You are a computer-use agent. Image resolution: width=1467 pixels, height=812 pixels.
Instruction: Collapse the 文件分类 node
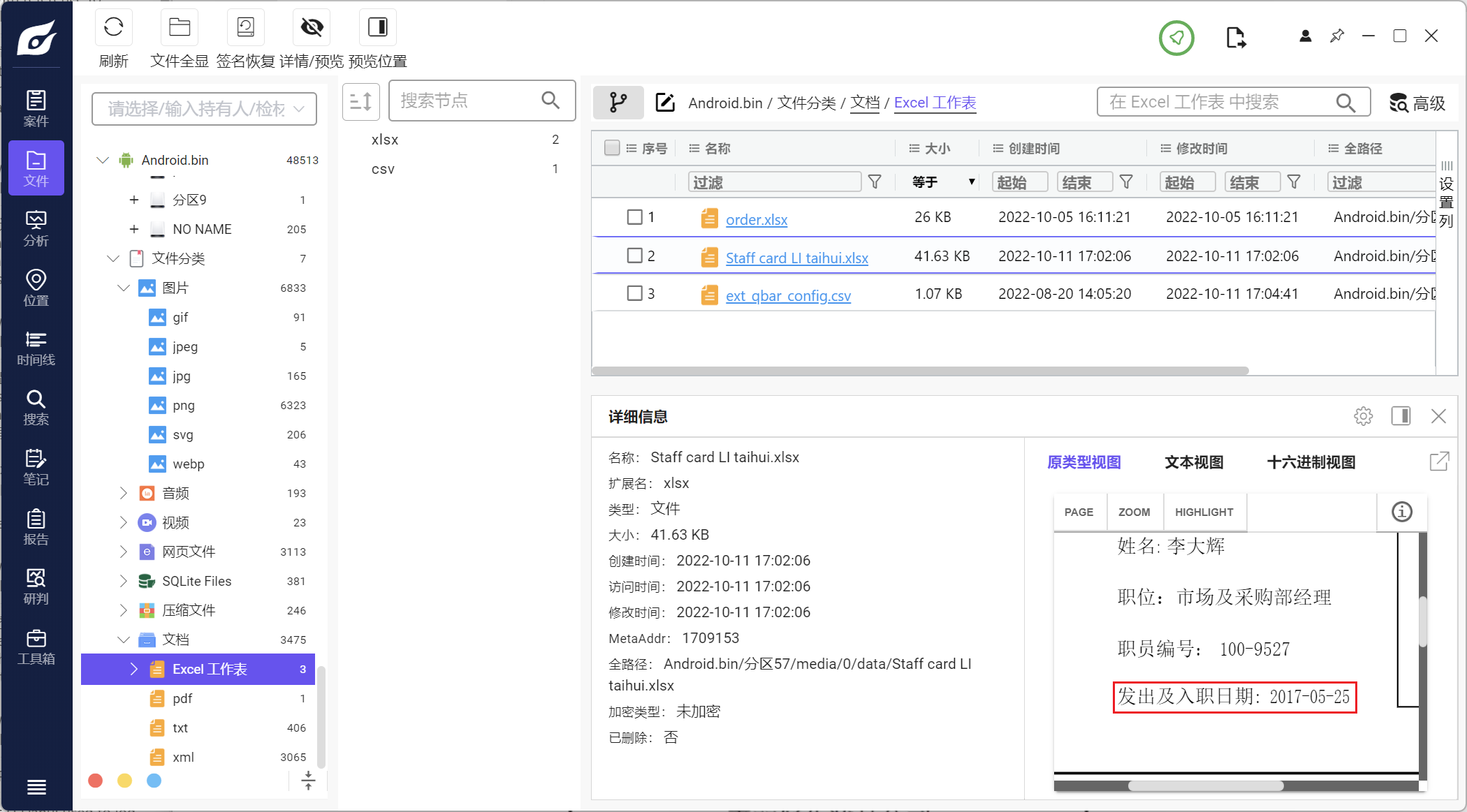click(x=113, y=258)
